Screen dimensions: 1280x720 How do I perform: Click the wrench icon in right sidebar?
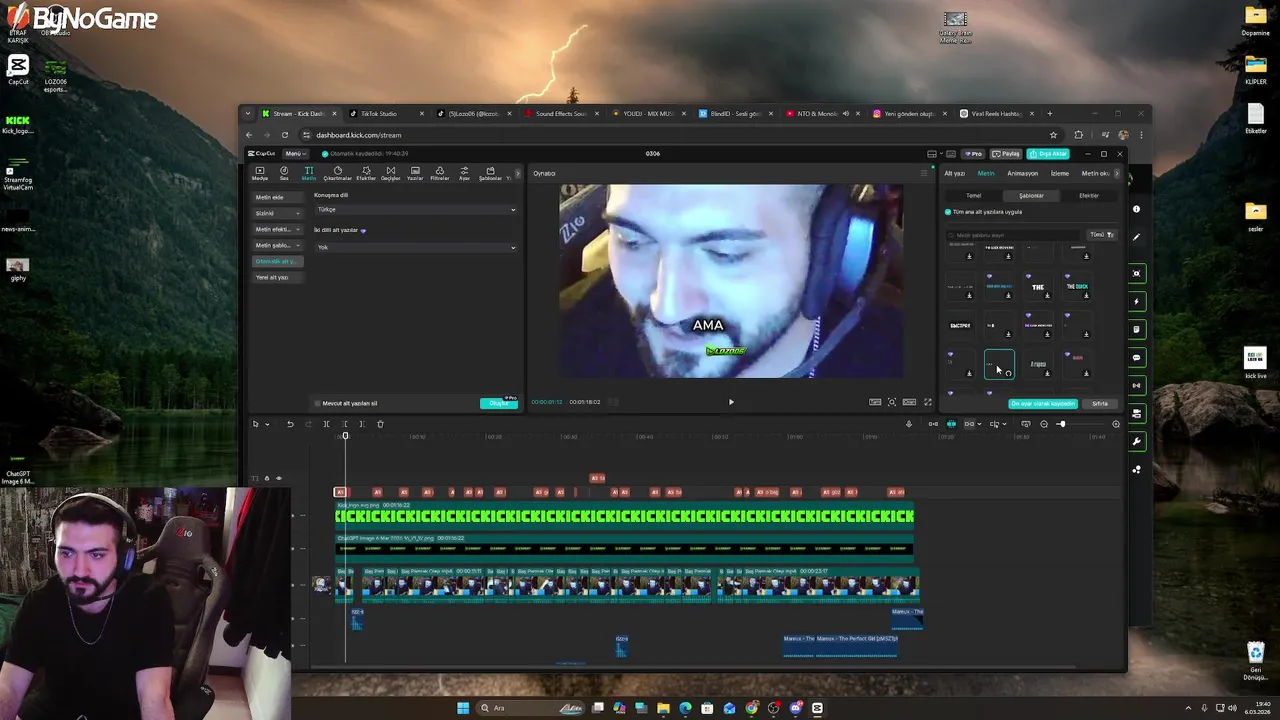[x=1136, y=441]
